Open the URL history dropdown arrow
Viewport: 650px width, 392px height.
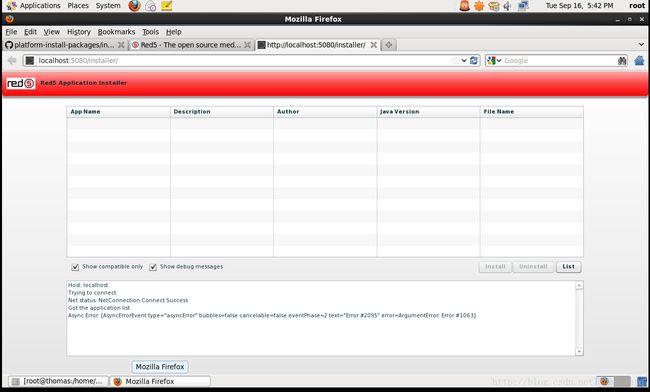464,60
